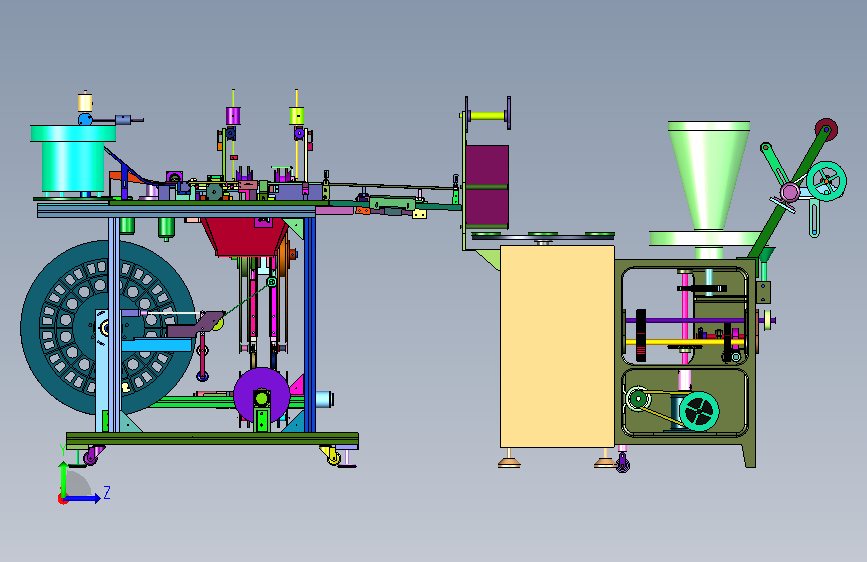Select the teal handwheel on right machine
This screenshot has width=867, height=562.
click(x=826, y=181)
